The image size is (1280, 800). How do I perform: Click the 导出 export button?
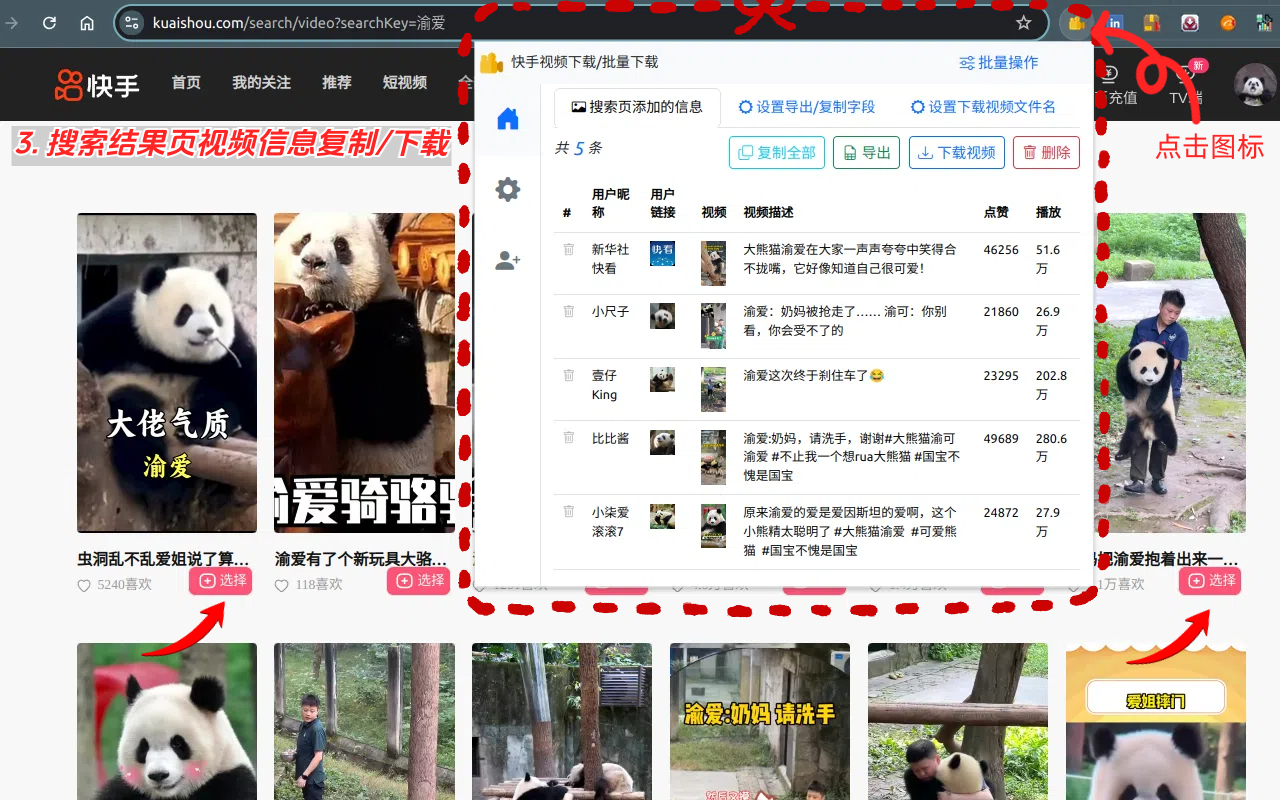coord(866,152)
